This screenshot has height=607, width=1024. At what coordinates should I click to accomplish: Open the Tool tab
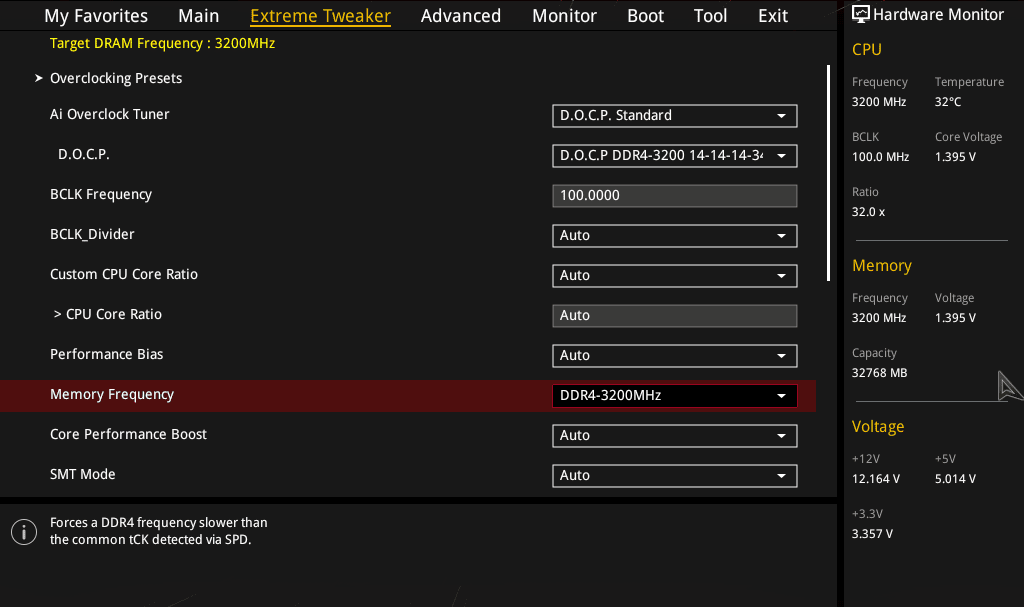pos(710,16)
